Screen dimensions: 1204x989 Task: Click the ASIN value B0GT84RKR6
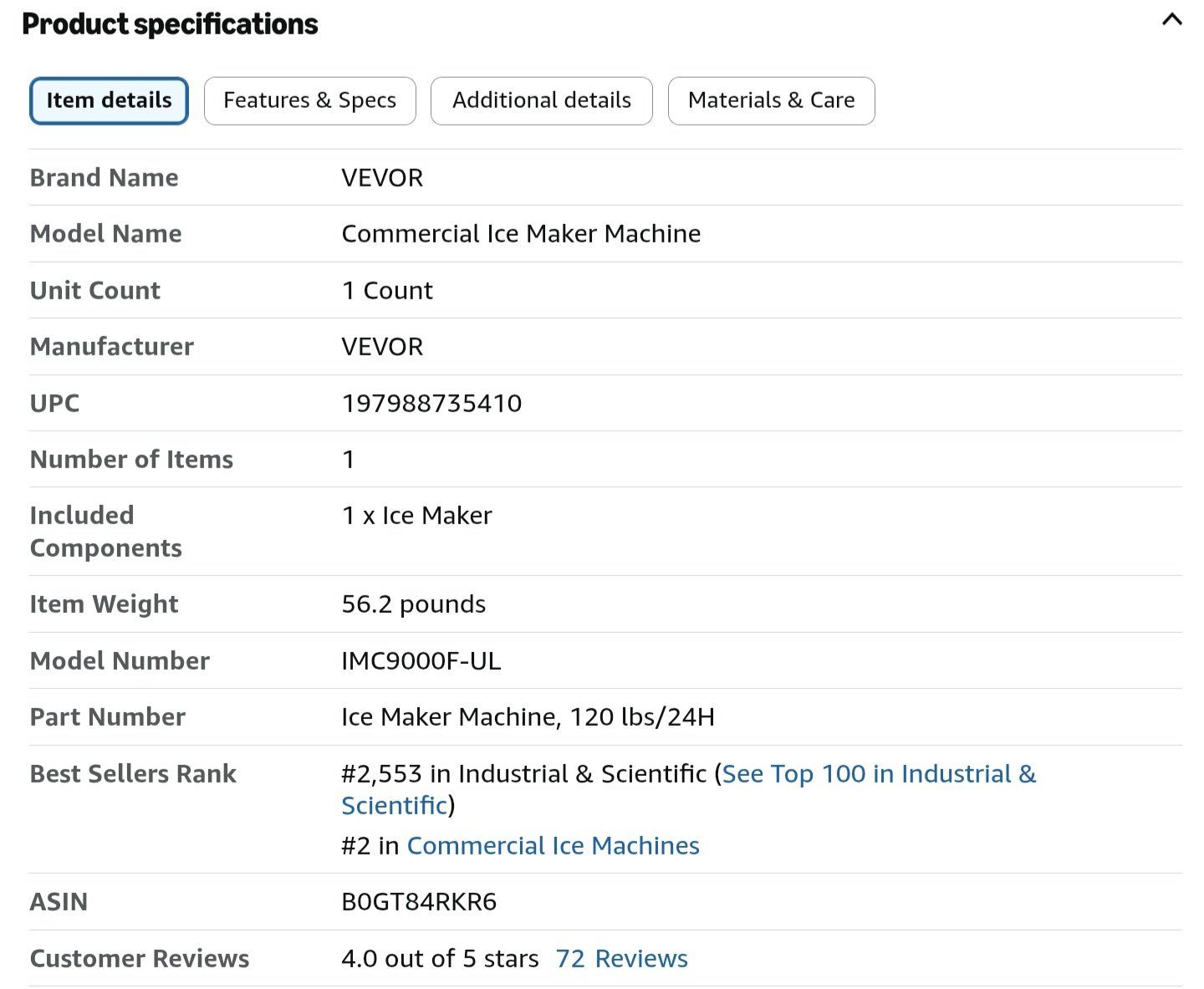click(x=419, y=901)
